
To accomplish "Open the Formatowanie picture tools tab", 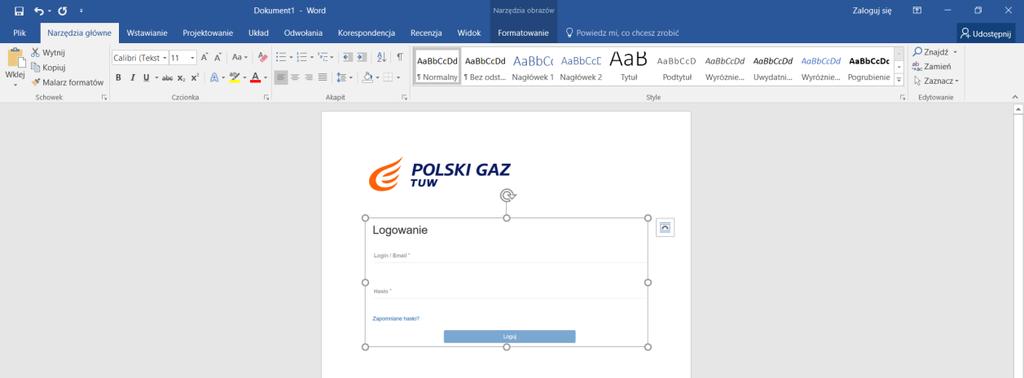I will (x=523, y=33).
